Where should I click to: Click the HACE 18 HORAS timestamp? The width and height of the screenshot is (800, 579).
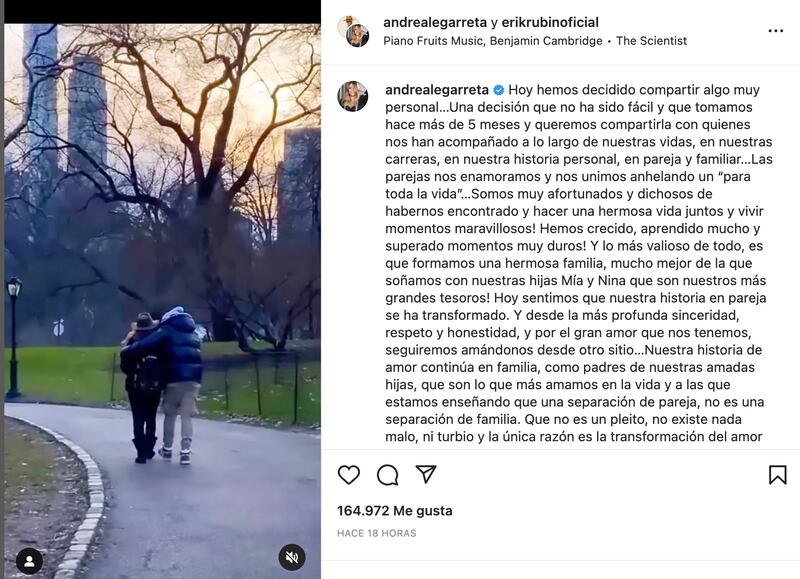[x=377, y=533]
